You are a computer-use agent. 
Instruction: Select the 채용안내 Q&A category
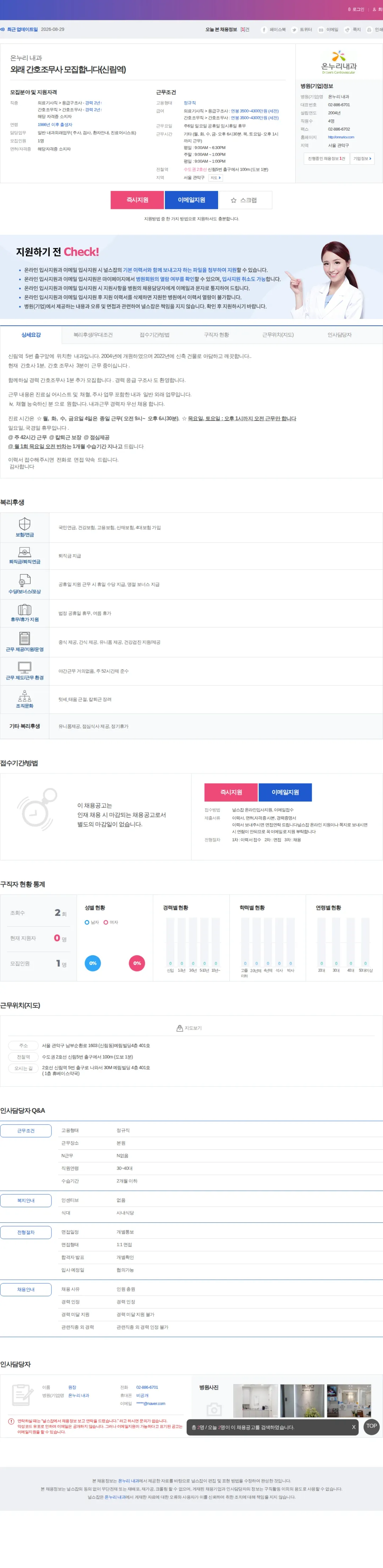coord(26,1289)
